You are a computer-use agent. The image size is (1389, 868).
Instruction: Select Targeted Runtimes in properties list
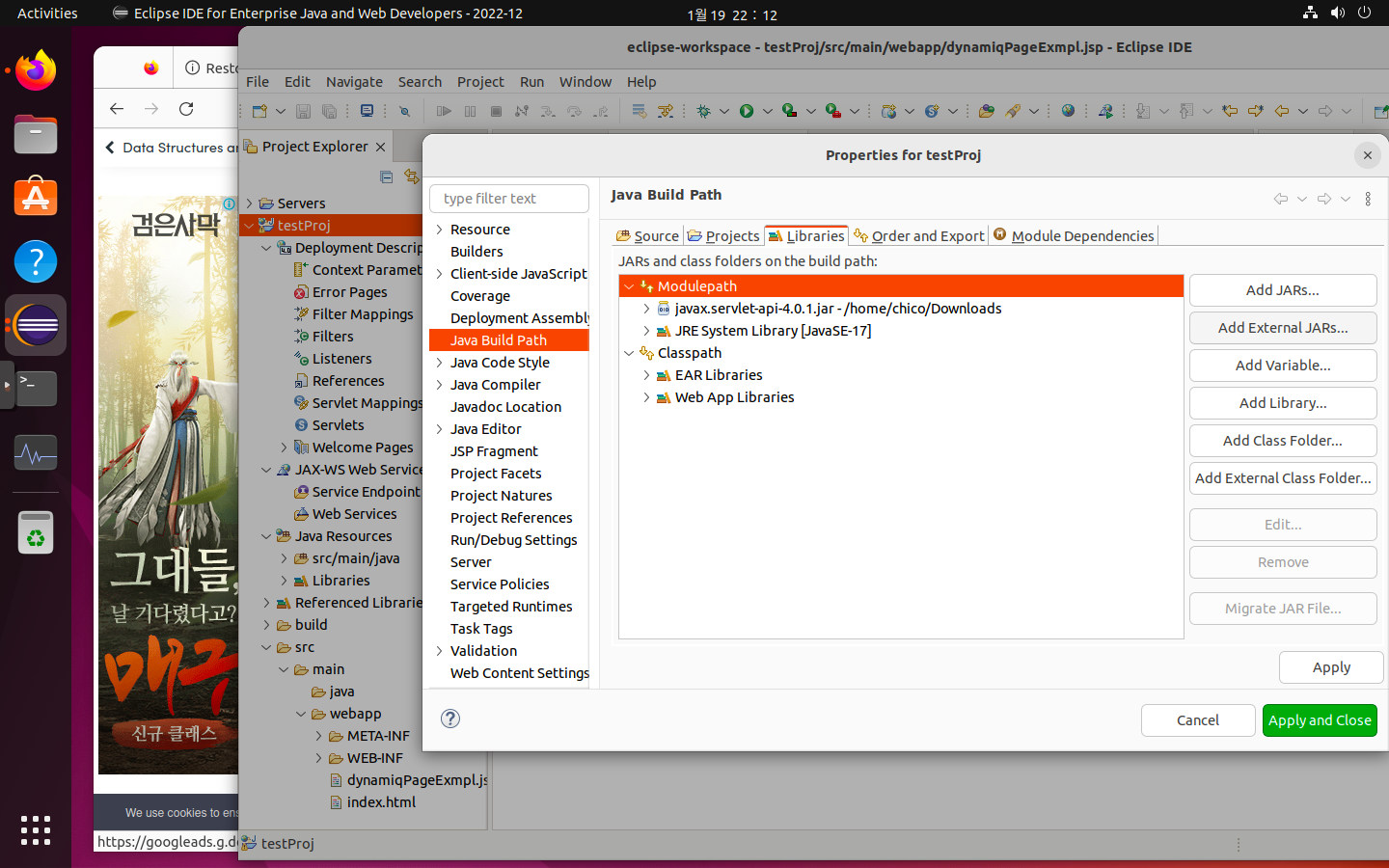coord(511,607)
